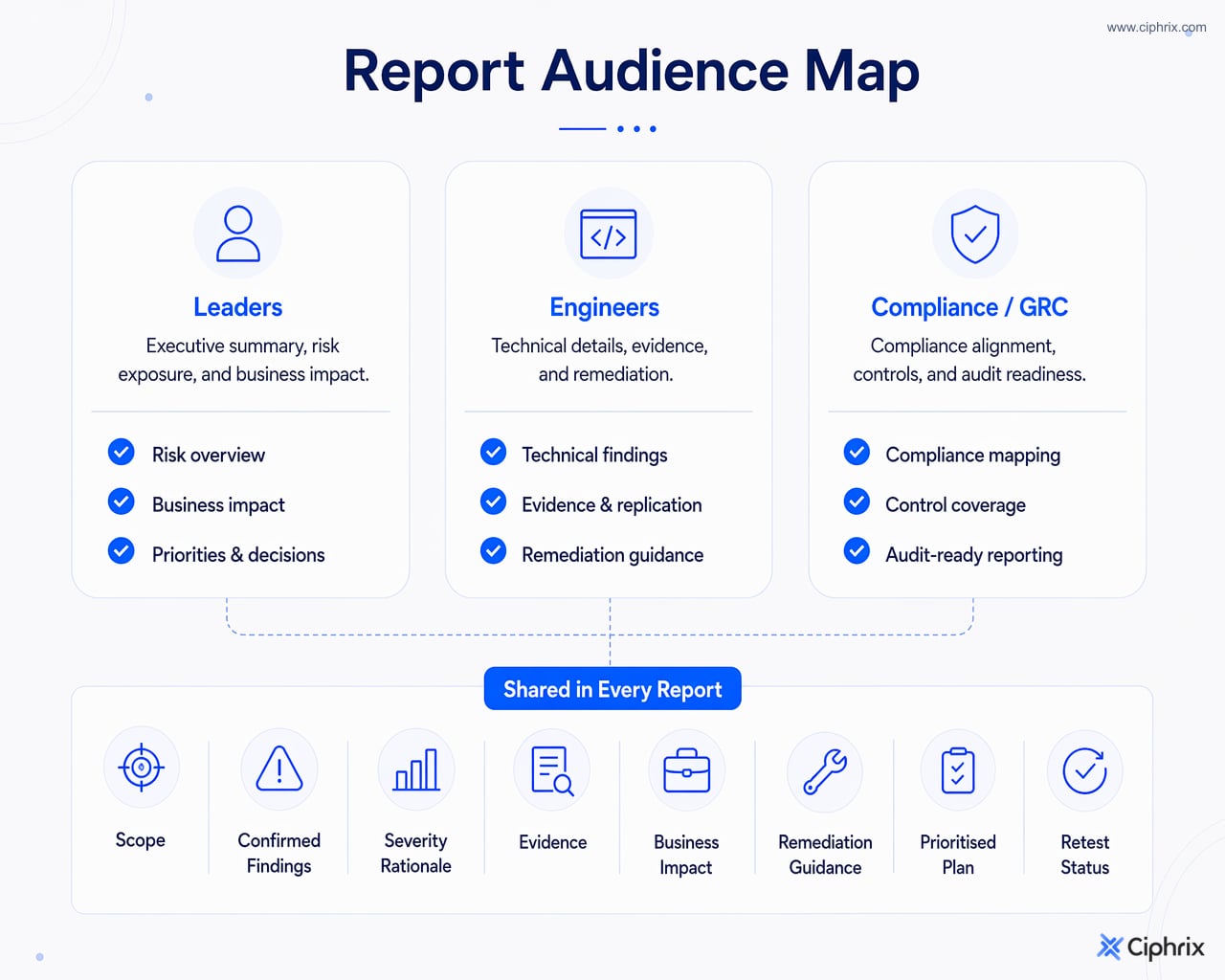The height and width of the screenshot is (980, 1225).
Task: Click the Remediation Guidance label in shared row
Action: (x=825, y=855)
